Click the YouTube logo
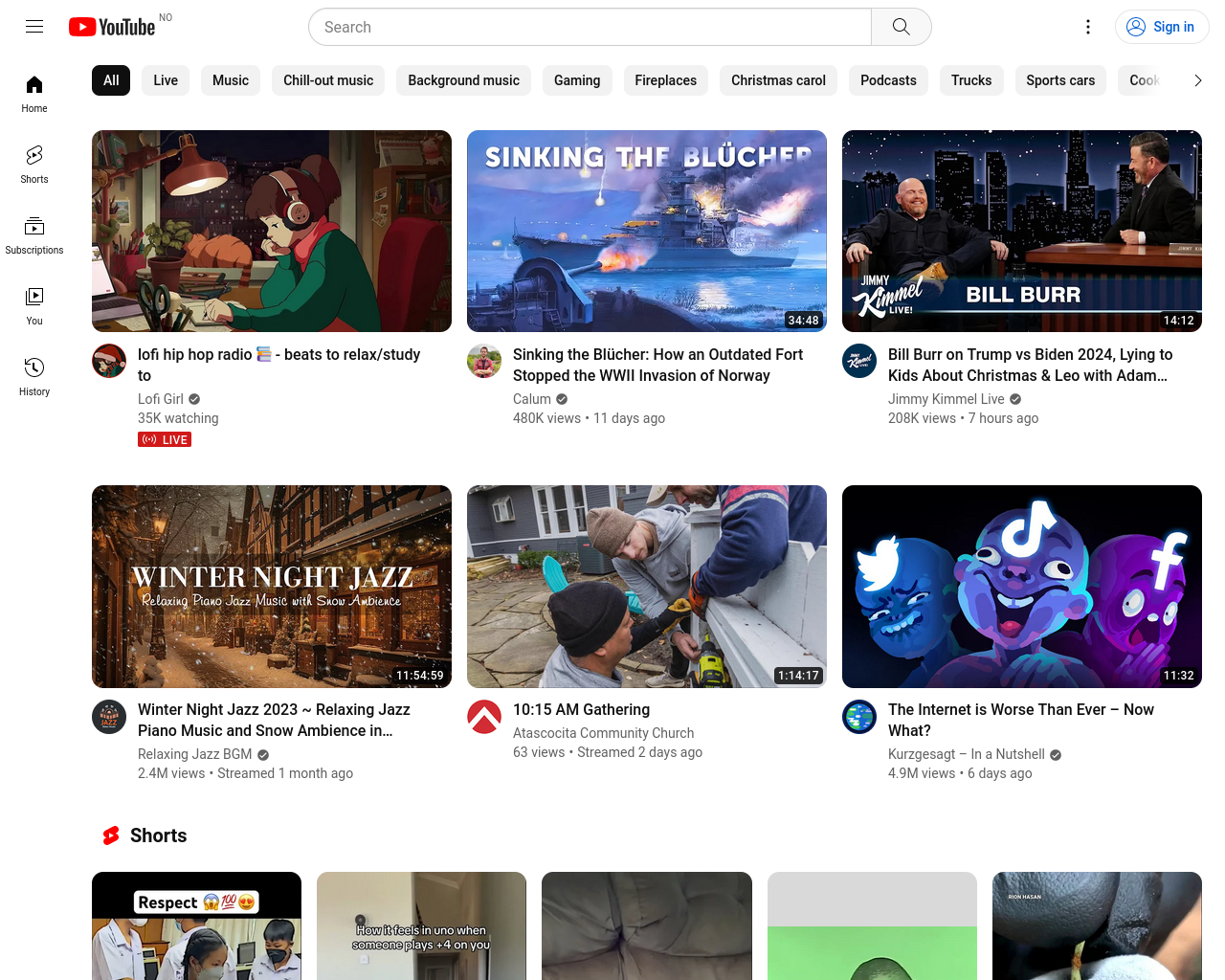1225x980 pixels. [x=112, y=27]
